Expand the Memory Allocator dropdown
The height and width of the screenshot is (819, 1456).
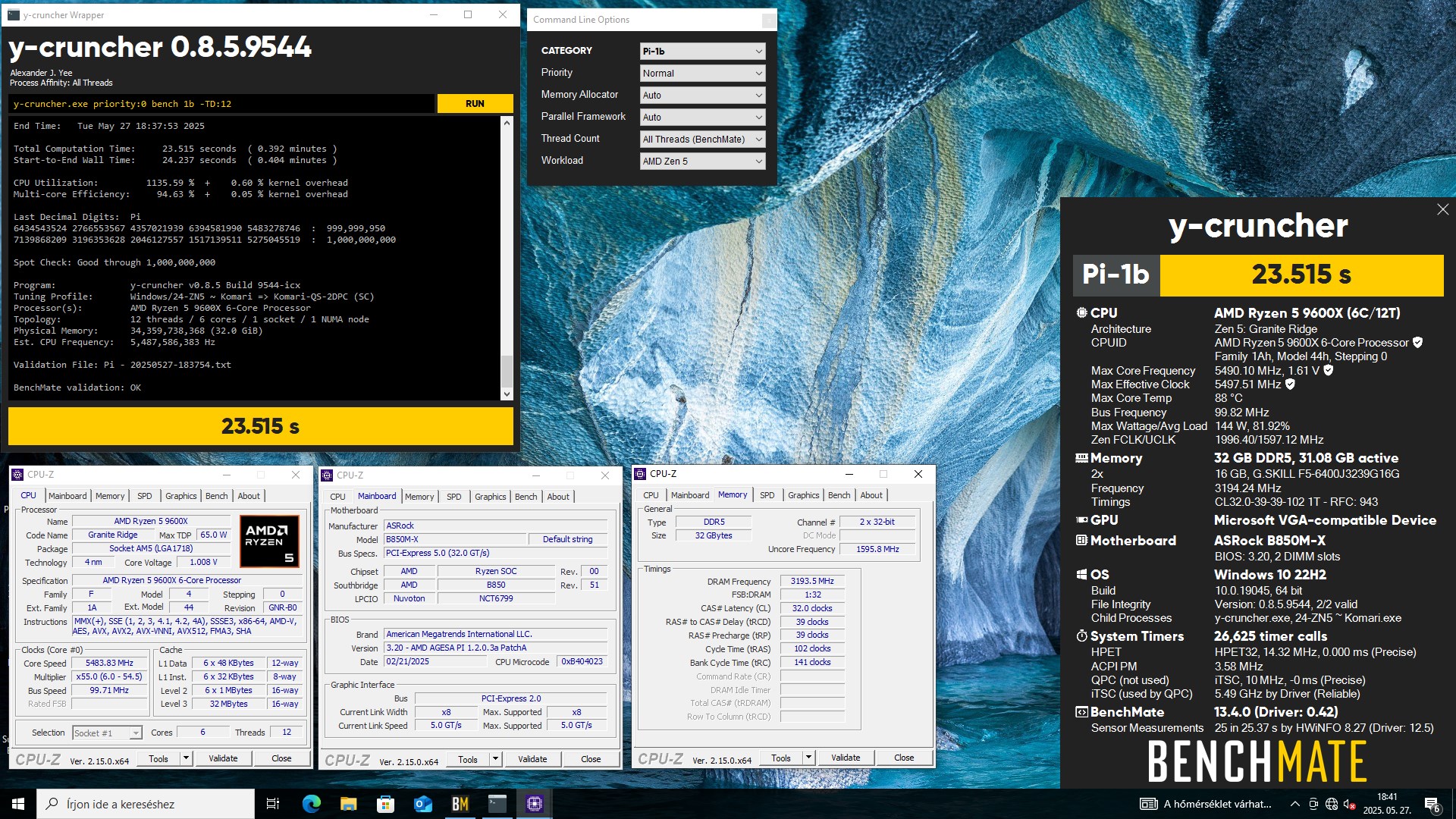coord(702,95)
